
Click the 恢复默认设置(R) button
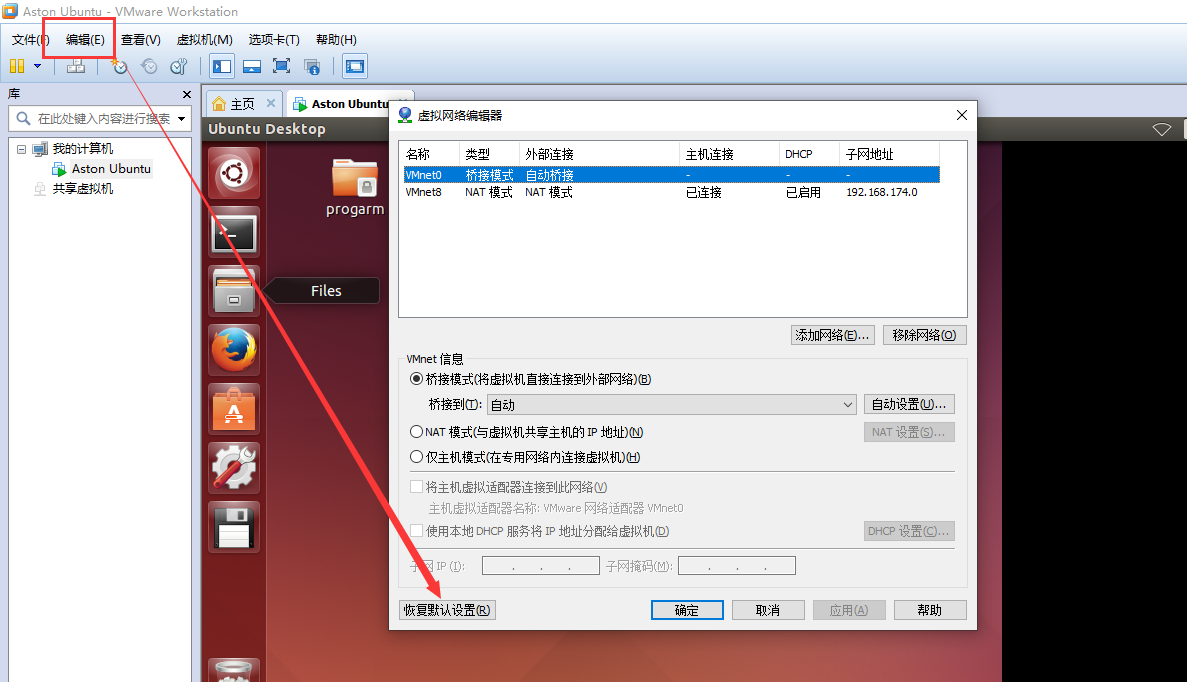(447, 610)
